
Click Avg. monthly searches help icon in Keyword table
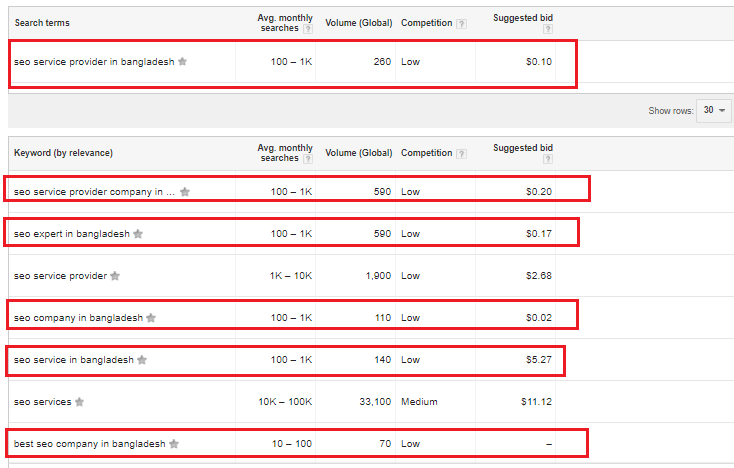[x=307, y=159]
